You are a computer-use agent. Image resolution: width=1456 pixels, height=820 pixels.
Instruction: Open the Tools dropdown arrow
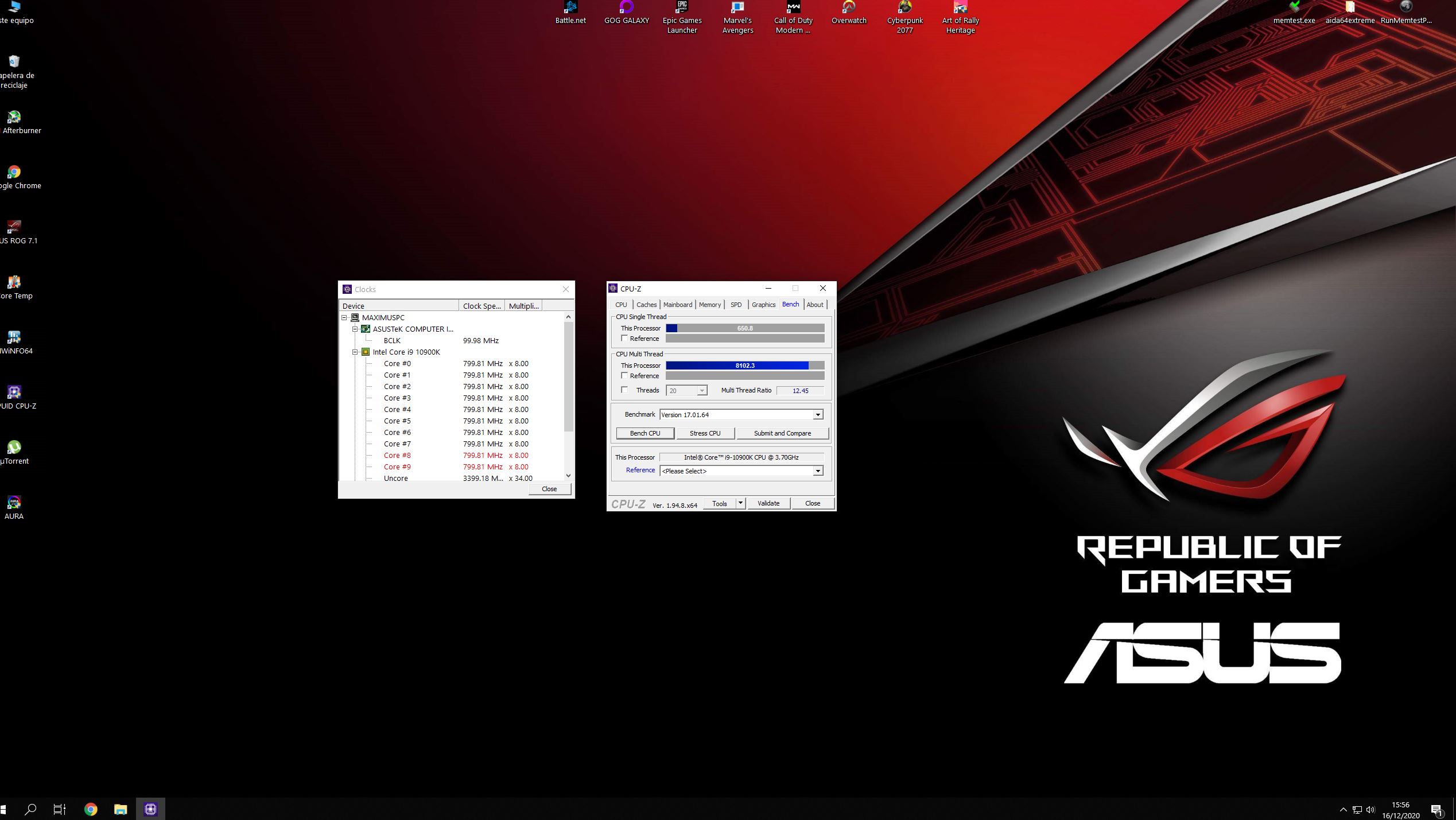[740, 504]
